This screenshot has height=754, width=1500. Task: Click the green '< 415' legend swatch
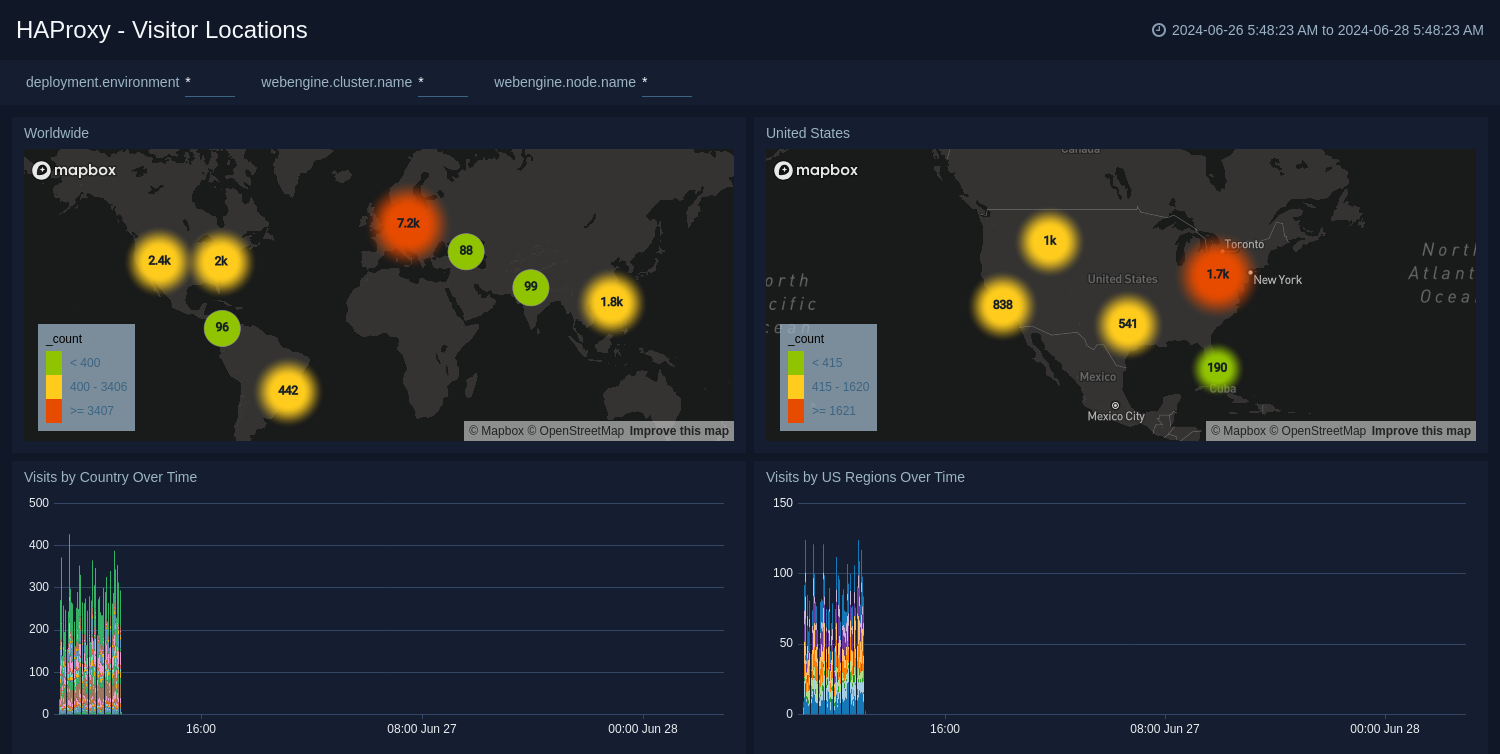pos(796,363)
